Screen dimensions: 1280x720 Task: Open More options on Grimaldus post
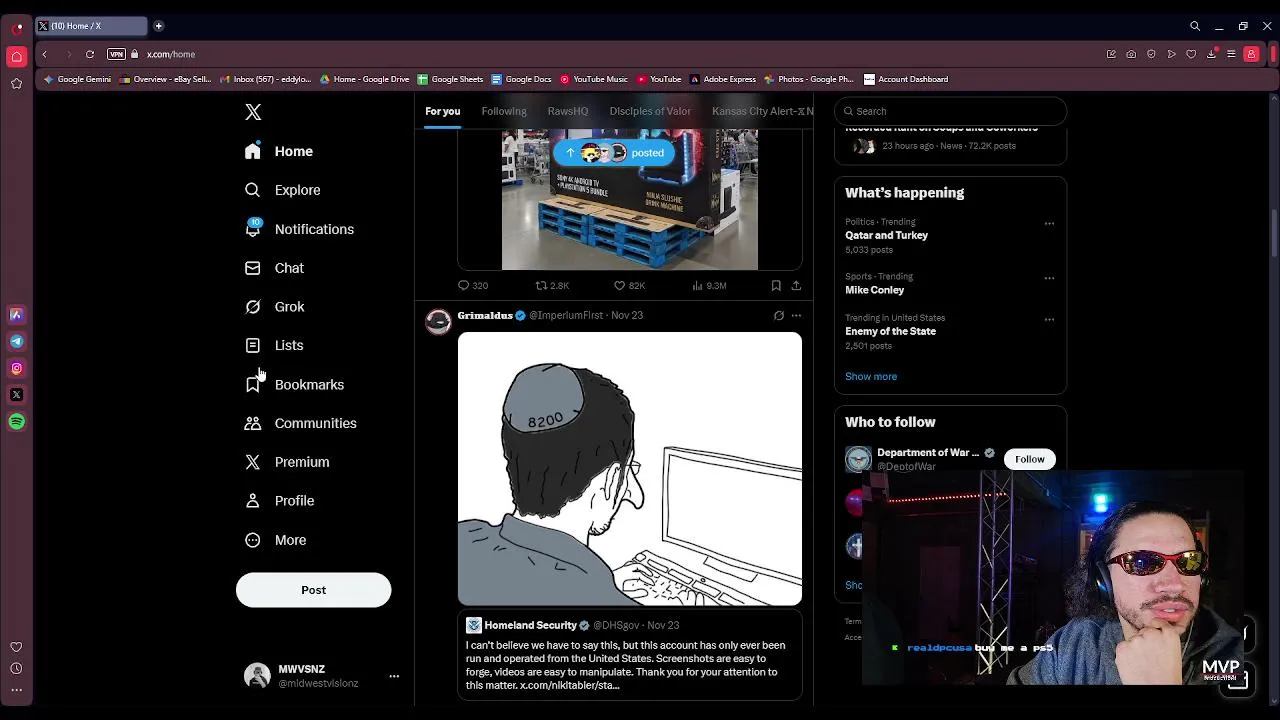coord(796,315)
